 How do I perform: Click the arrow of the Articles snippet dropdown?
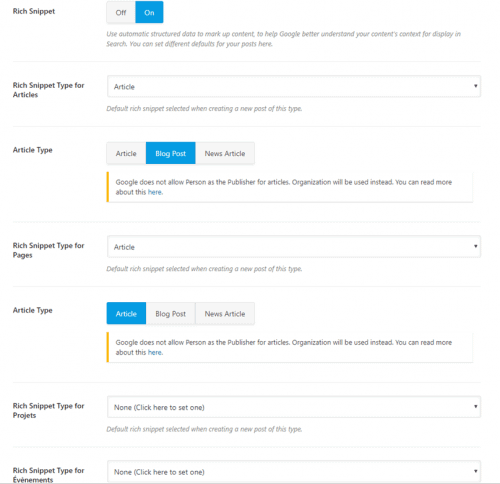[x=475, y=86]
